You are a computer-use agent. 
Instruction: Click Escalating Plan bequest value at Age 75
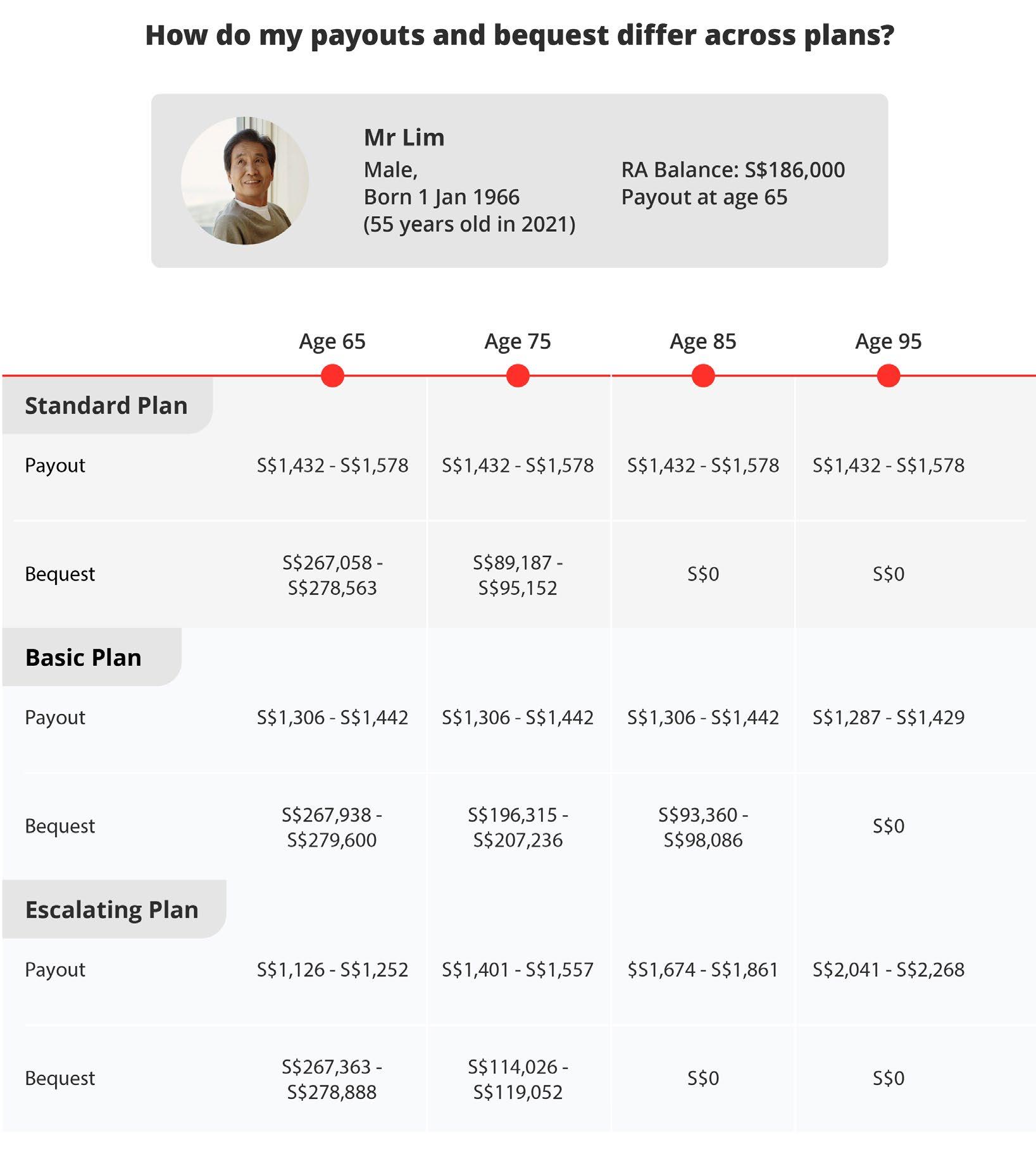click(x=518, y=1079)
